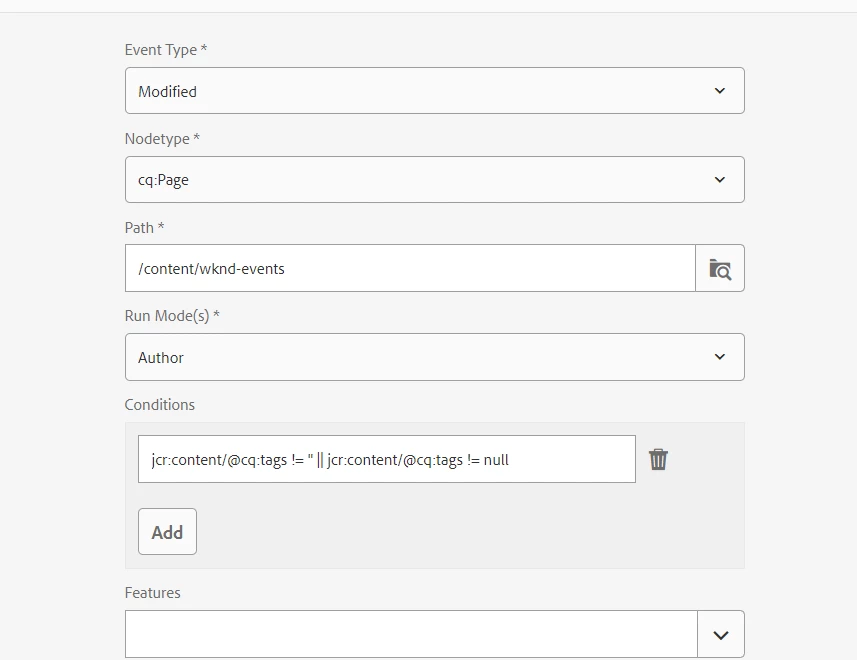857x660 pixels.
Task: Click the Event Type chevron arrow
Action: point(720,91)
